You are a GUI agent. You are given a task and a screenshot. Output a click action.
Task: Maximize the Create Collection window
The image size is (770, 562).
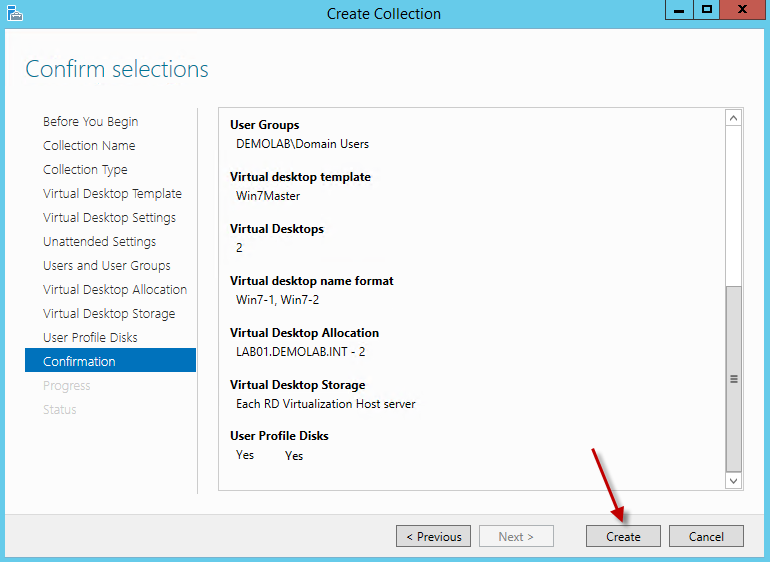tap(707, 10)
